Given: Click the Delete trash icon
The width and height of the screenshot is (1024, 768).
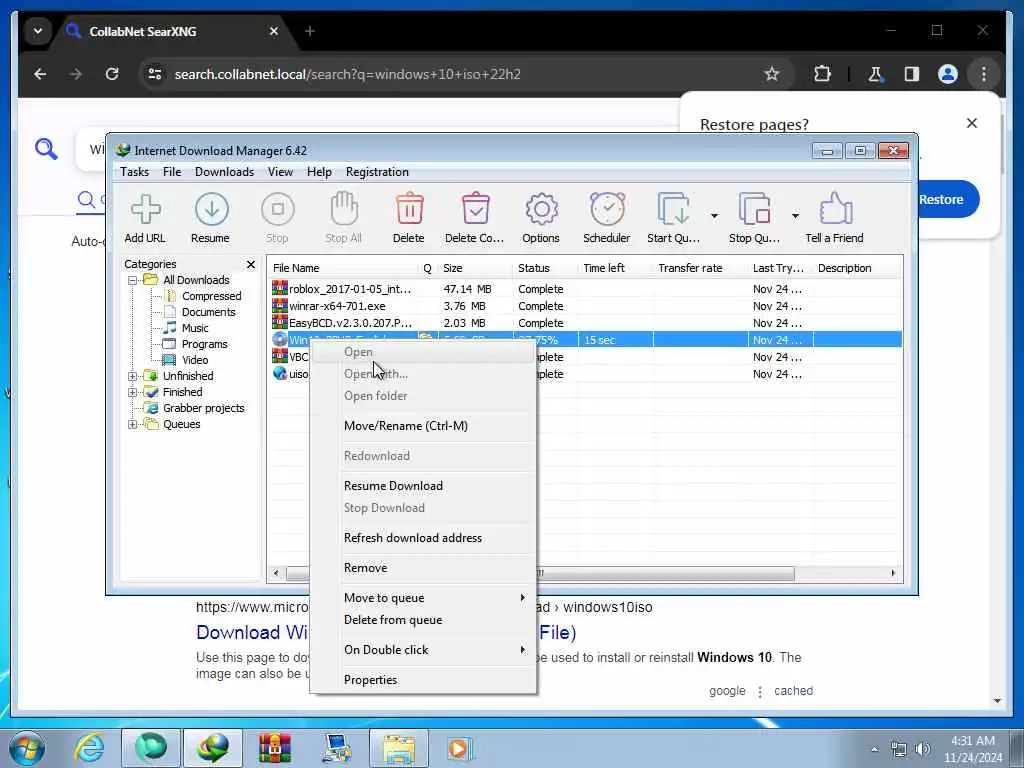Looking at the screenshot, I should tap(409, 210).
